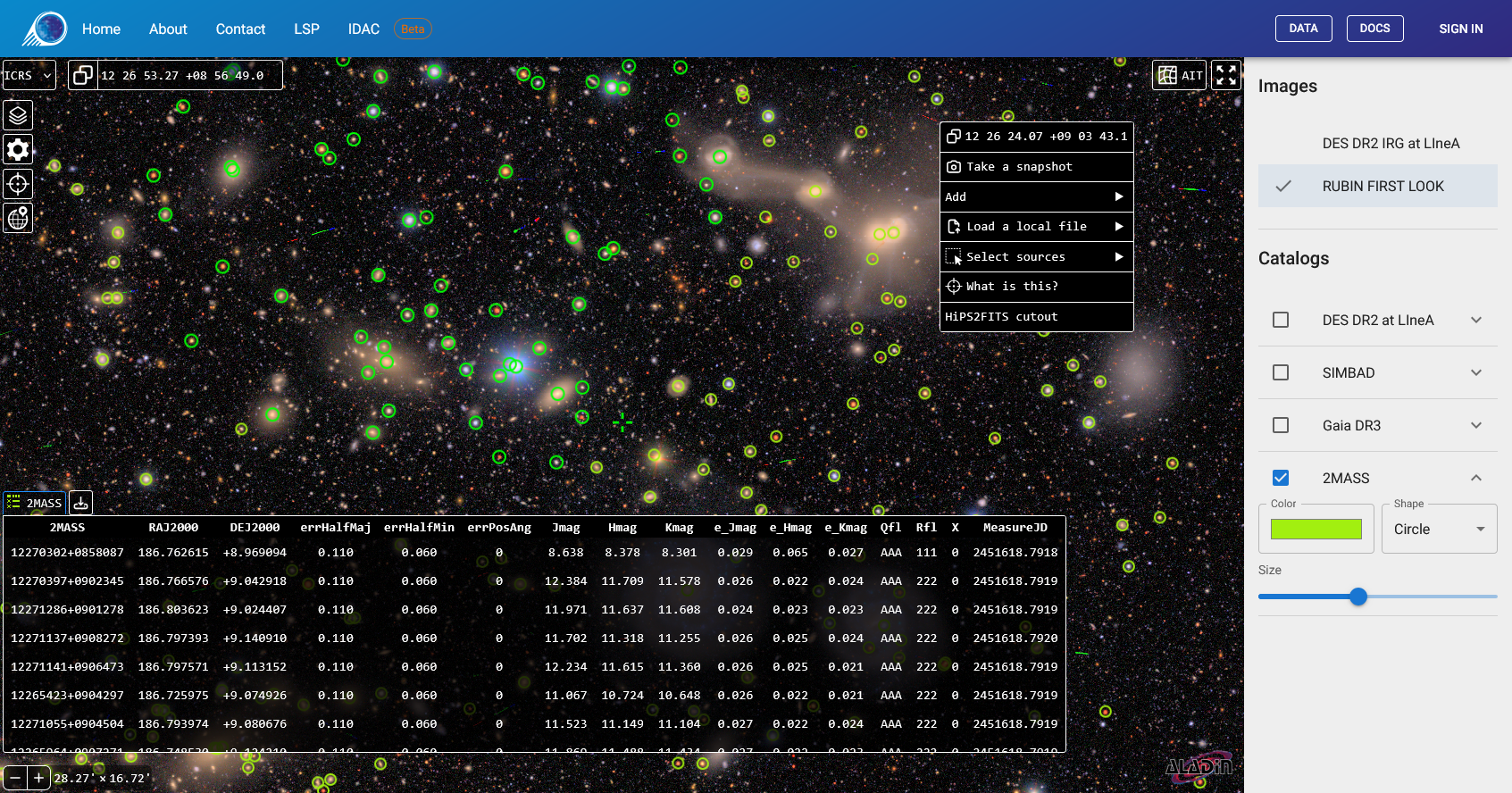Sort table by RAJ2000 column header
Viewport: 1512px width, 793px height.
(x=173, y=527)
